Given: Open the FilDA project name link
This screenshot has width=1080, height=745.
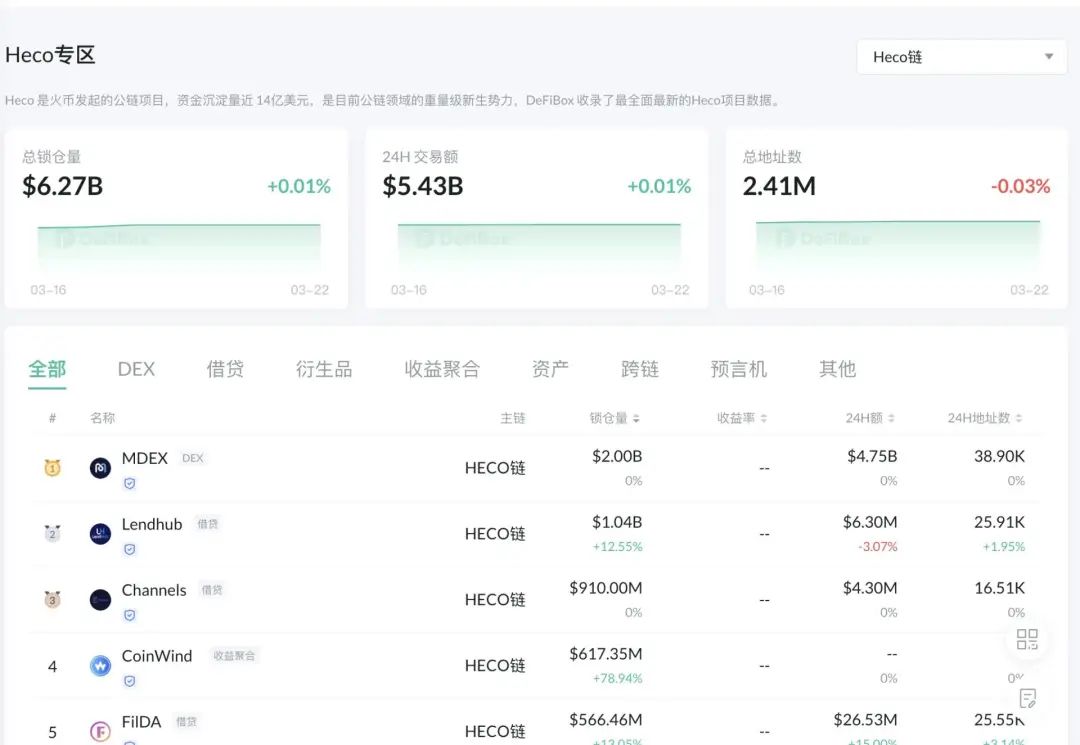Looking at the screenshot, I should pos(141,722).
